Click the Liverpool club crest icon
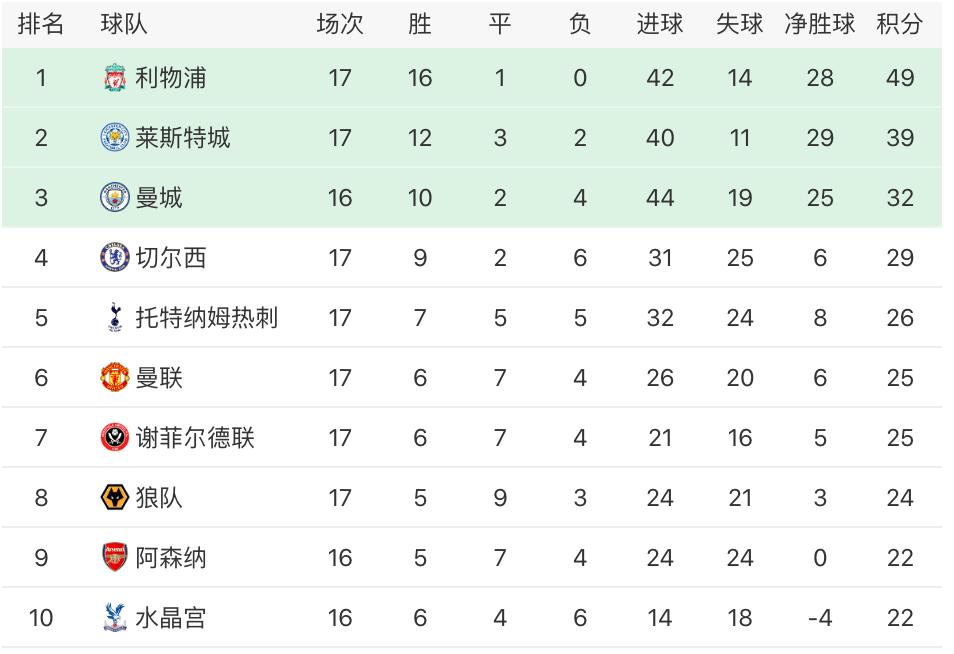Screen dimensions: 954x654 pyautogui.click(x=115, y=78)
